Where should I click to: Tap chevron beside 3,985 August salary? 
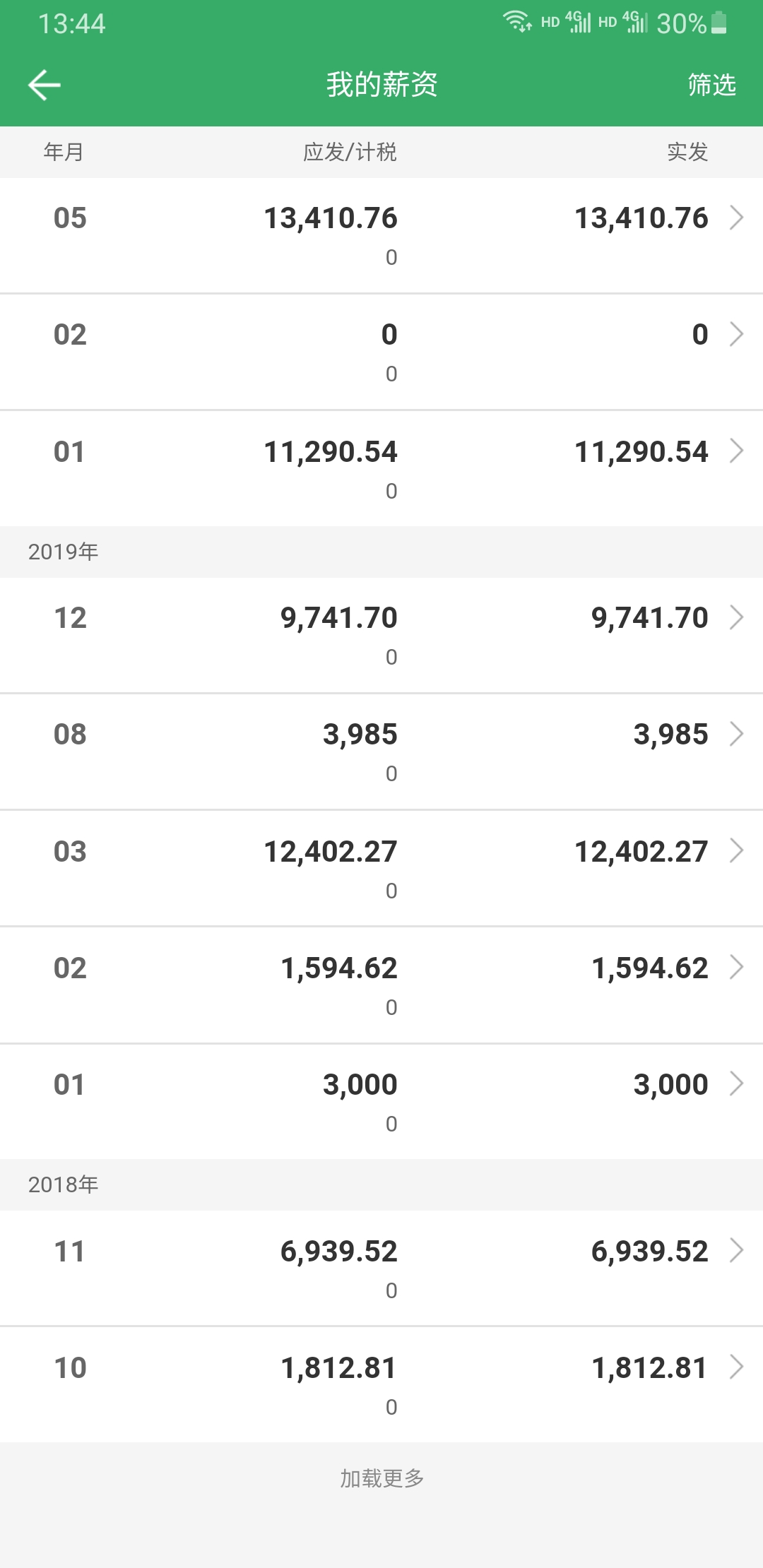click(736, 734)
